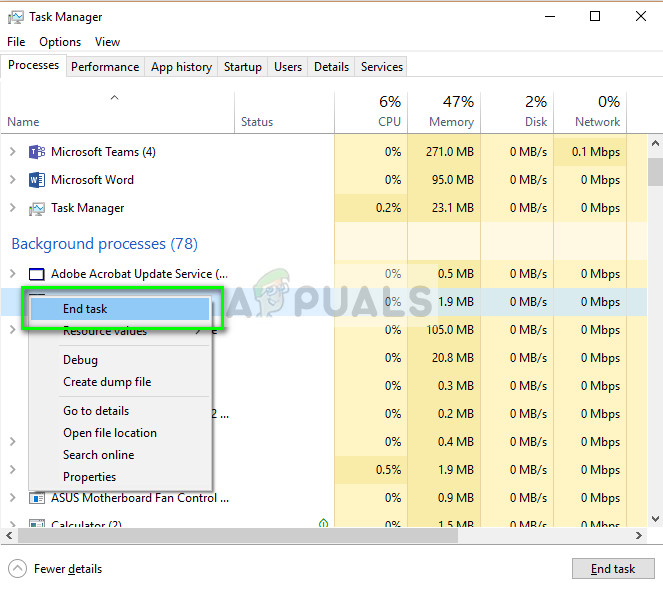The height and width of the screenshot is (590, 663).
Task: Click the Microsoft Word app icon
Action: pyautogui.click(x=37, y=180)
